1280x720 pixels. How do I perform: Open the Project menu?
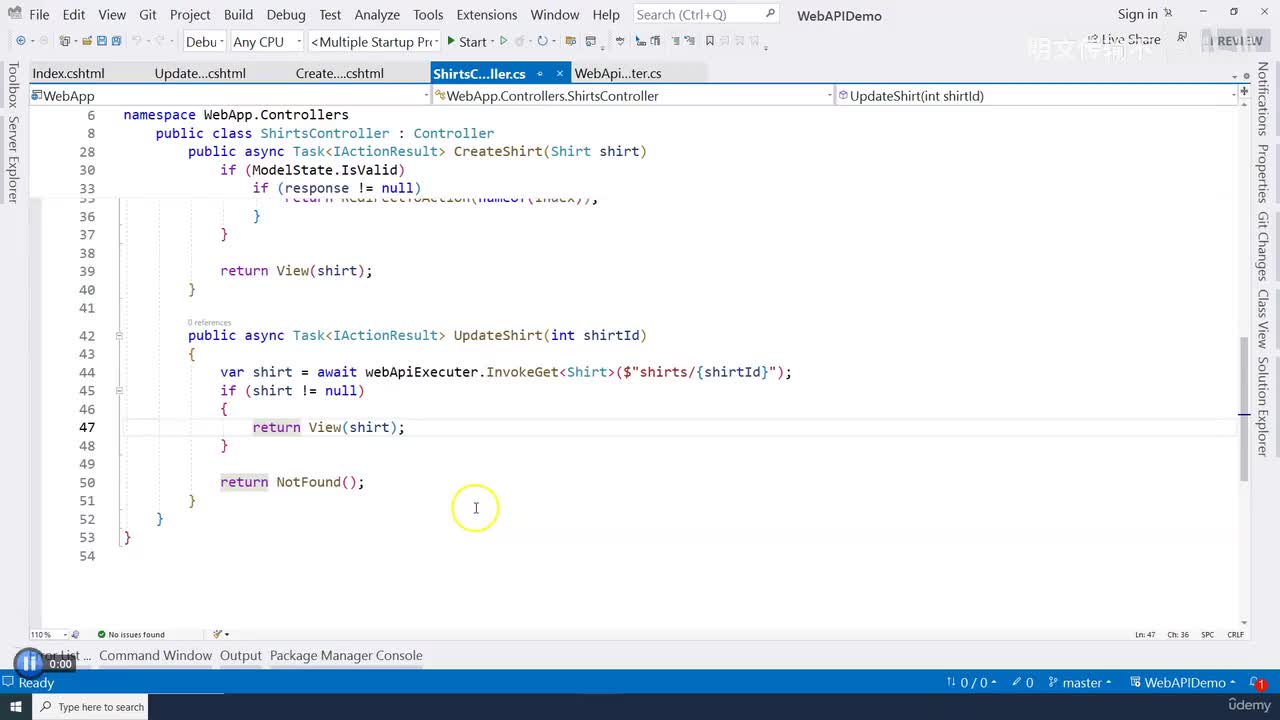[190, 15]
